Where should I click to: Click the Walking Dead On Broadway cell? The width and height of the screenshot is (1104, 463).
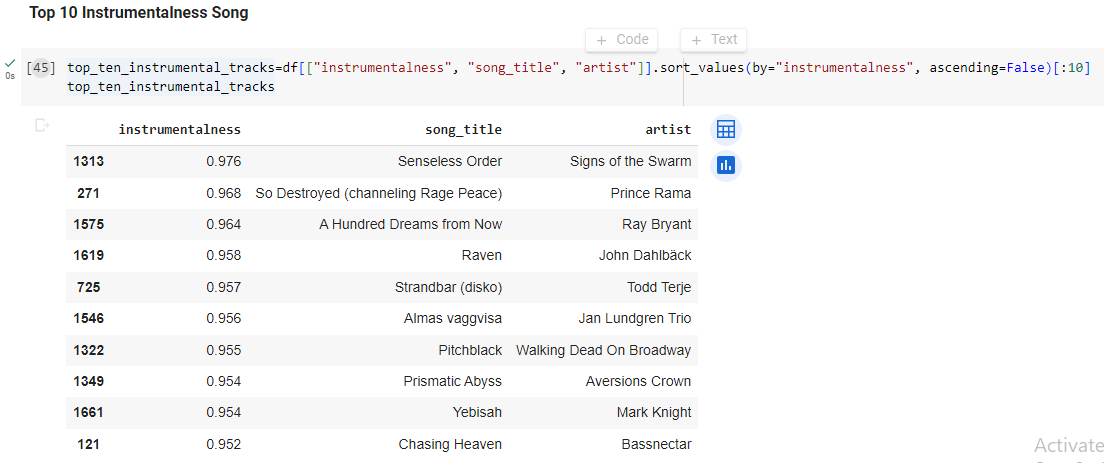[603, 350]
